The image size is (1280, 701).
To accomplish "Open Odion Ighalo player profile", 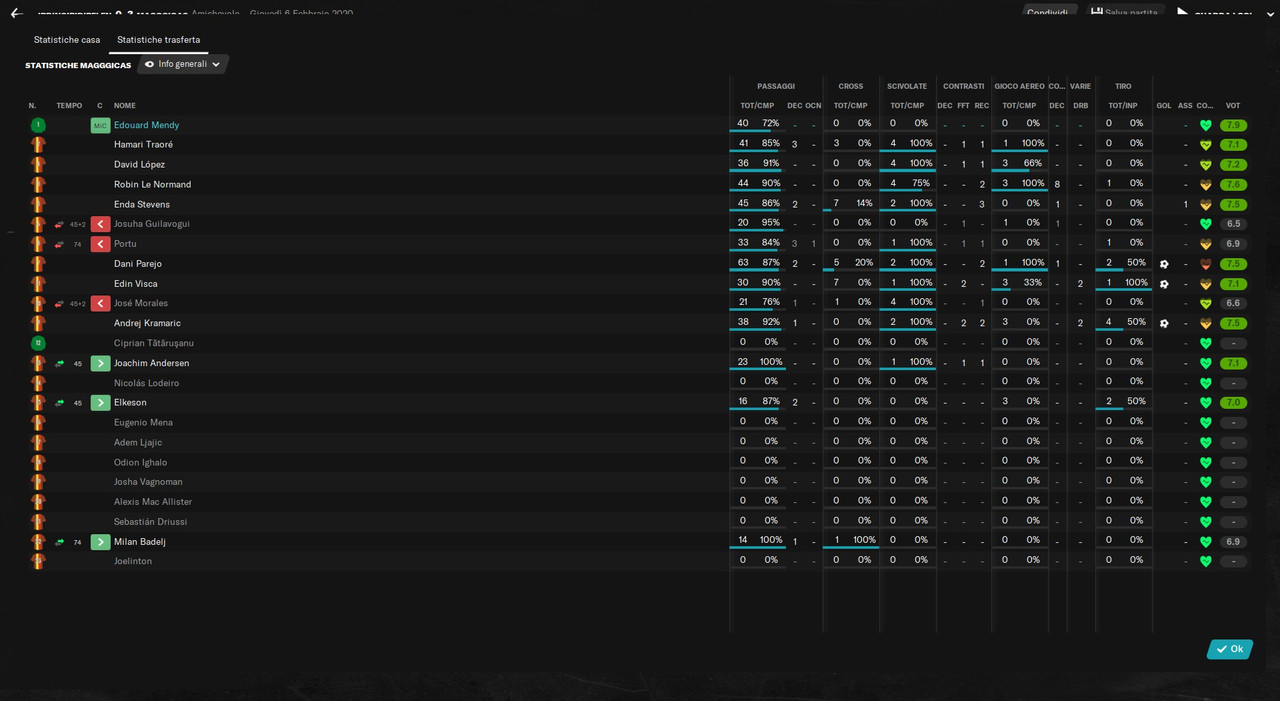I will [x=140, y=462].
